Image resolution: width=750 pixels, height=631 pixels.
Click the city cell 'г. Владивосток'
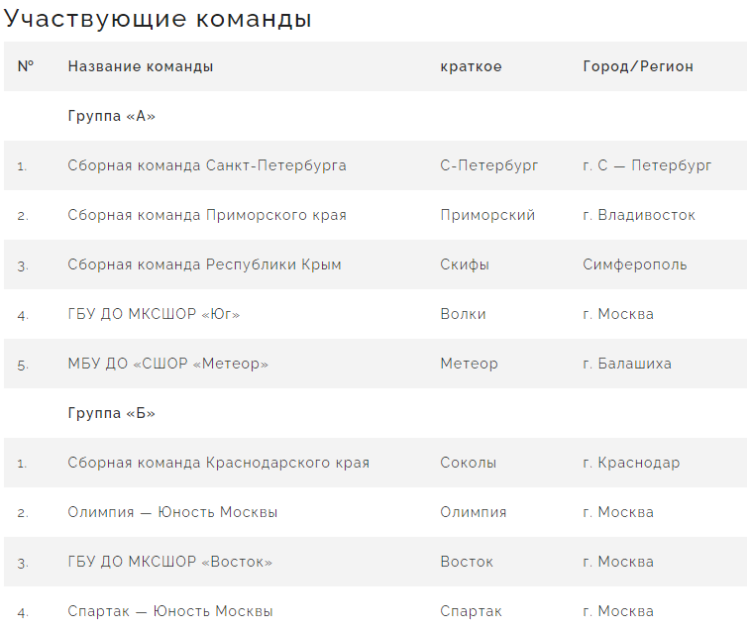tap(639, 215)
